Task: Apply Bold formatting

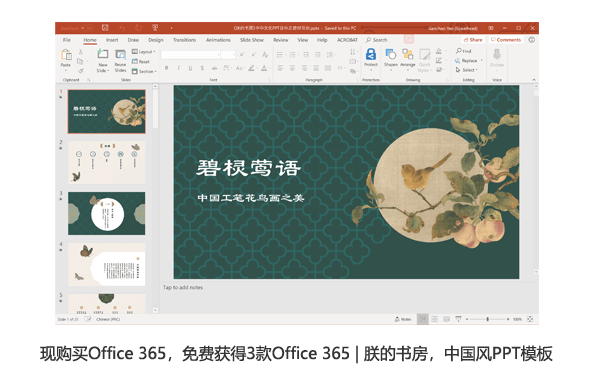Action: [166, 68]
